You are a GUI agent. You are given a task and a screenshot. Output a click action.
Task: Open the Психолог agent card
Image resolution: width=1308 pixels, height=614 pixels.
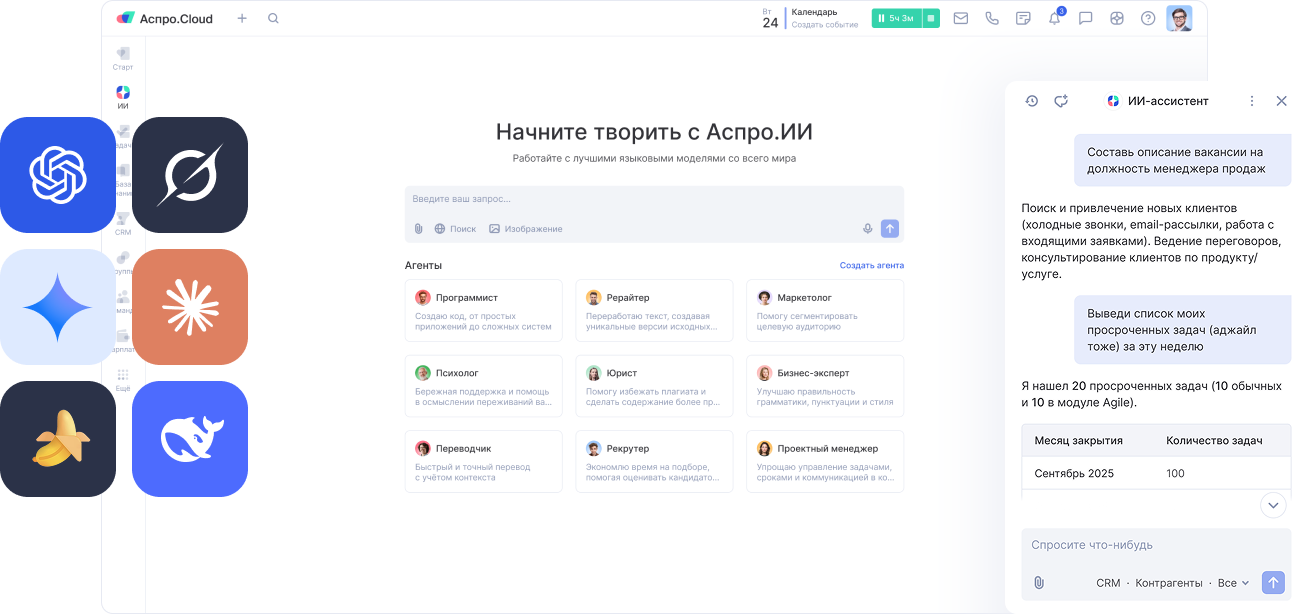click(484, 386)
